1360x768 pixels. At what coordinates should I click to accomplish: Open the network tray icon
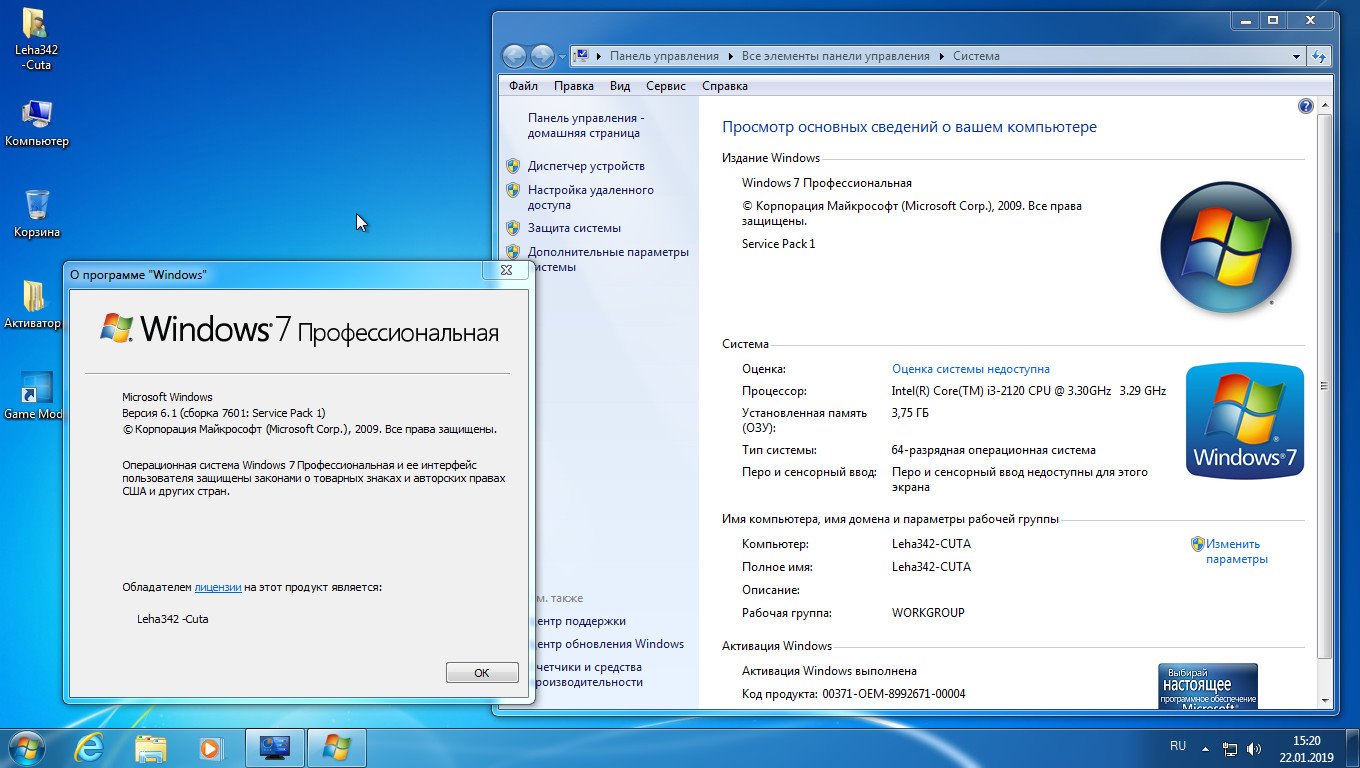point(1230,748)
